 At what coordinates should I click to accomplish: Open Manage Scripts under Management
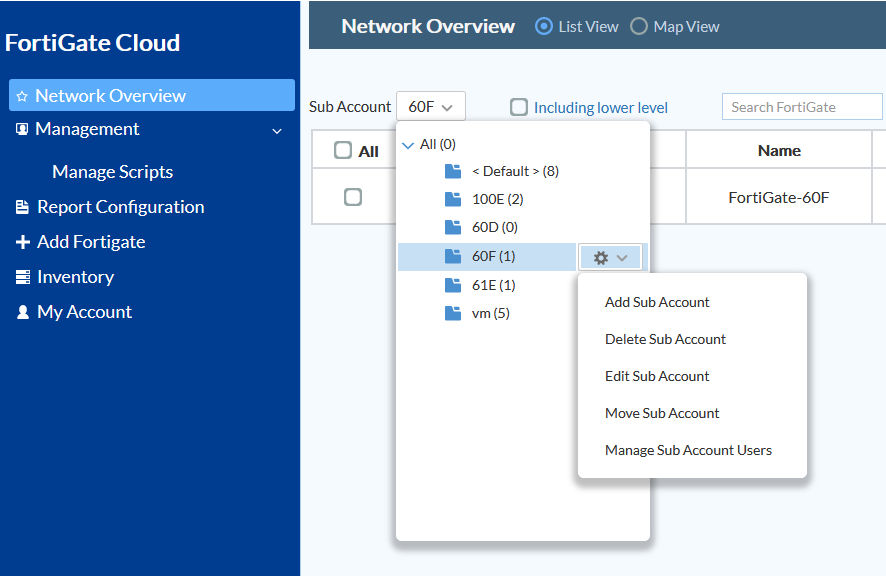pos(112,172)
